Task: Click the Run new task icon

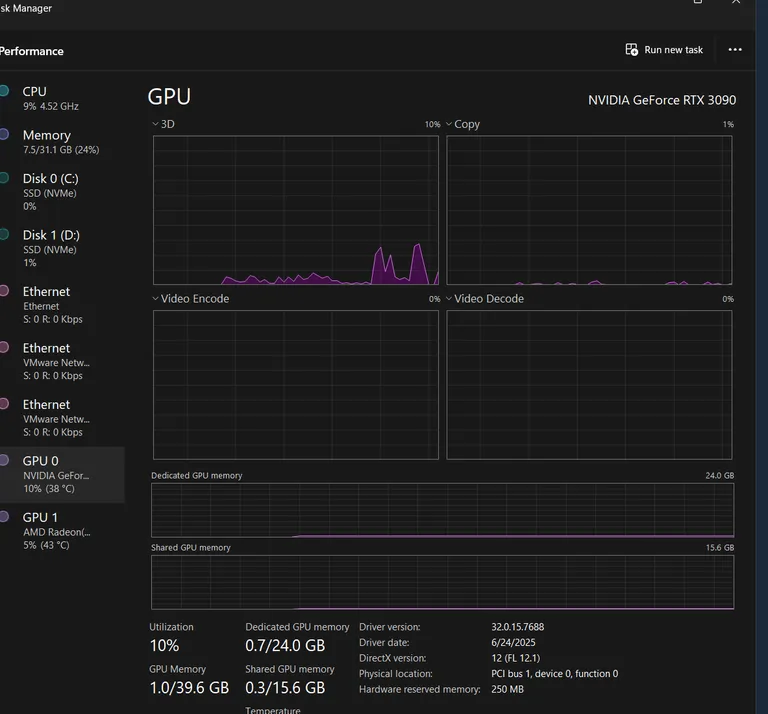Action: pos(631,50)
